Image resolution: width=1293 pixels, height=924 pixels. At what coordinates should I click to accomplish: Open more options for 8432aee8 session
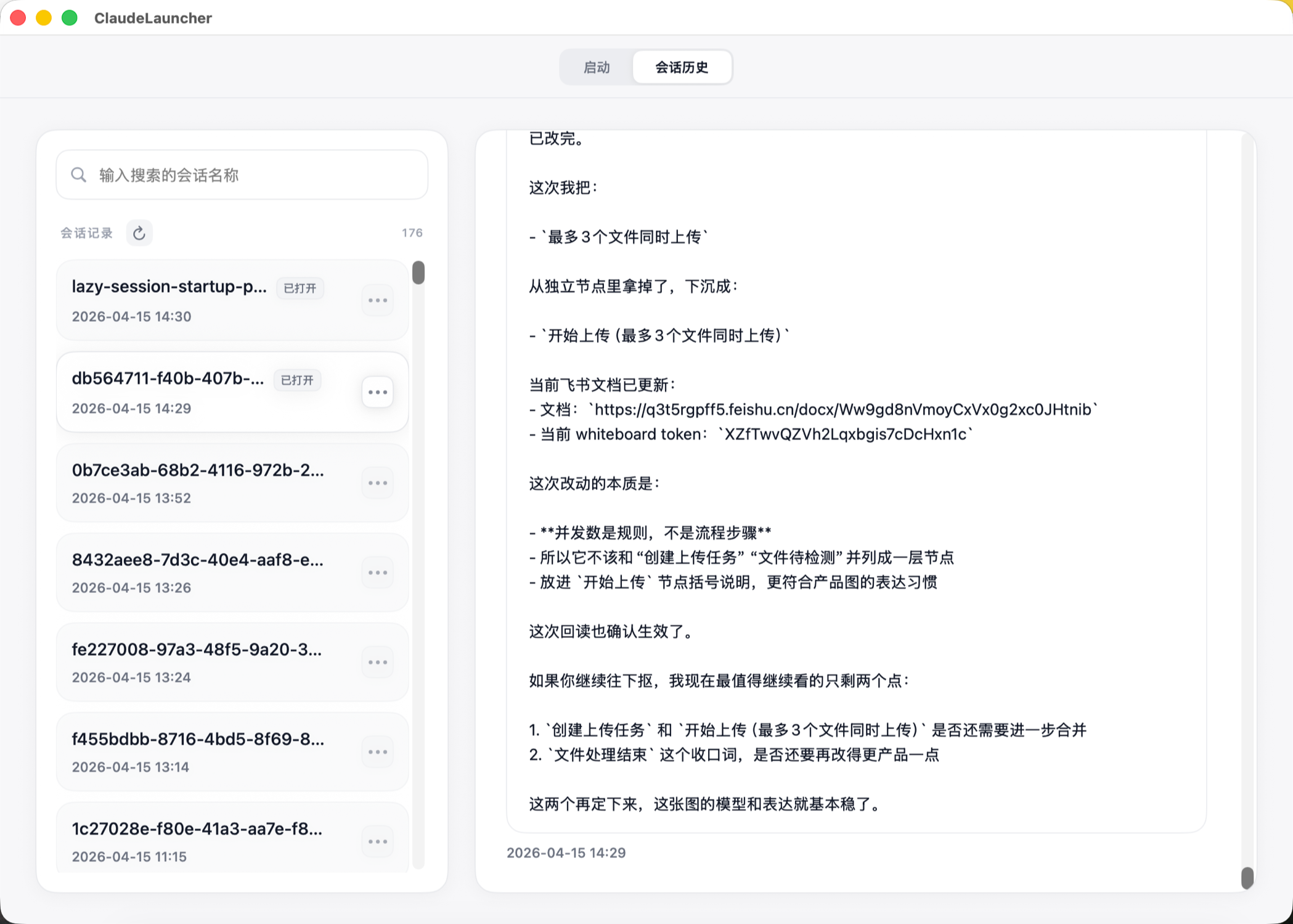click(377, 573)
